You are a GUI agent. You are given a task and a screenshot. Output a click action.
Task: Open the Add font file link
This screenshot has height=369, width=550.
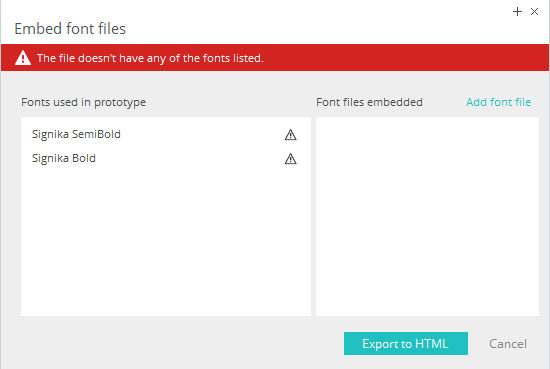tap(498, 102)
